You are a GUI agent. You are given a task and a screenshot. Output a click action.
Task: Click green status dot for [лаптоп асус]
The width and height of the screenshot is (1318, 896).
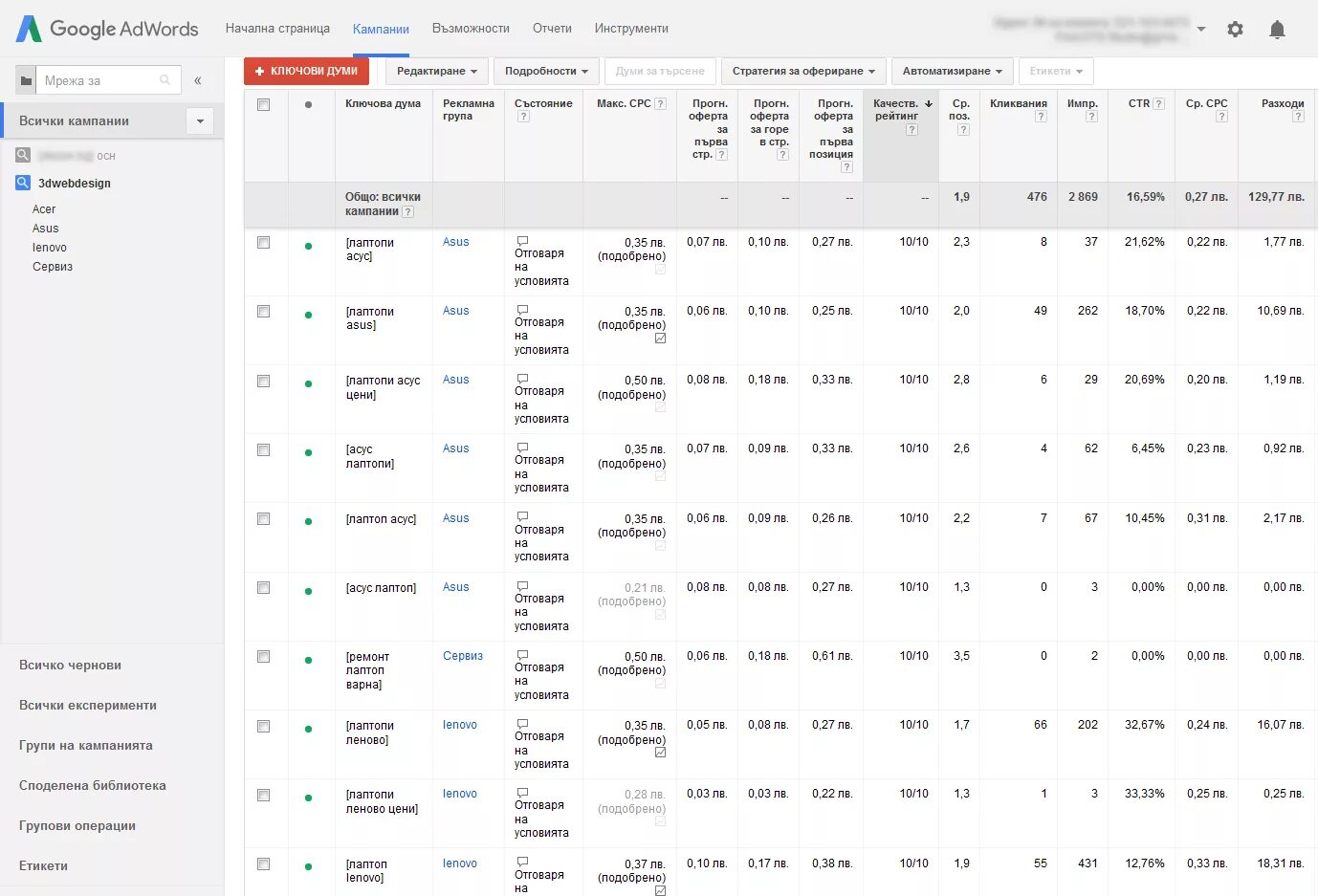click(308, 522)
